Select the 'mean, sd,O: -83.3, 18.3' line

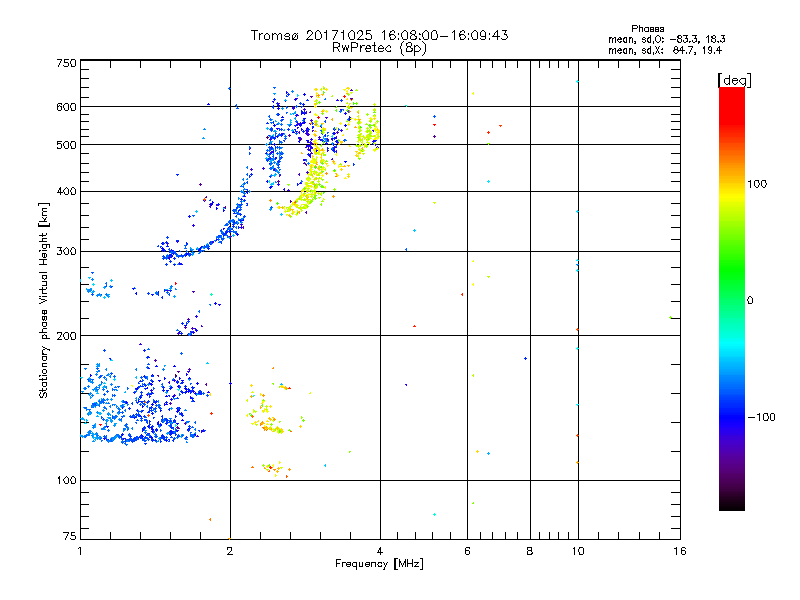pos(666,39)
